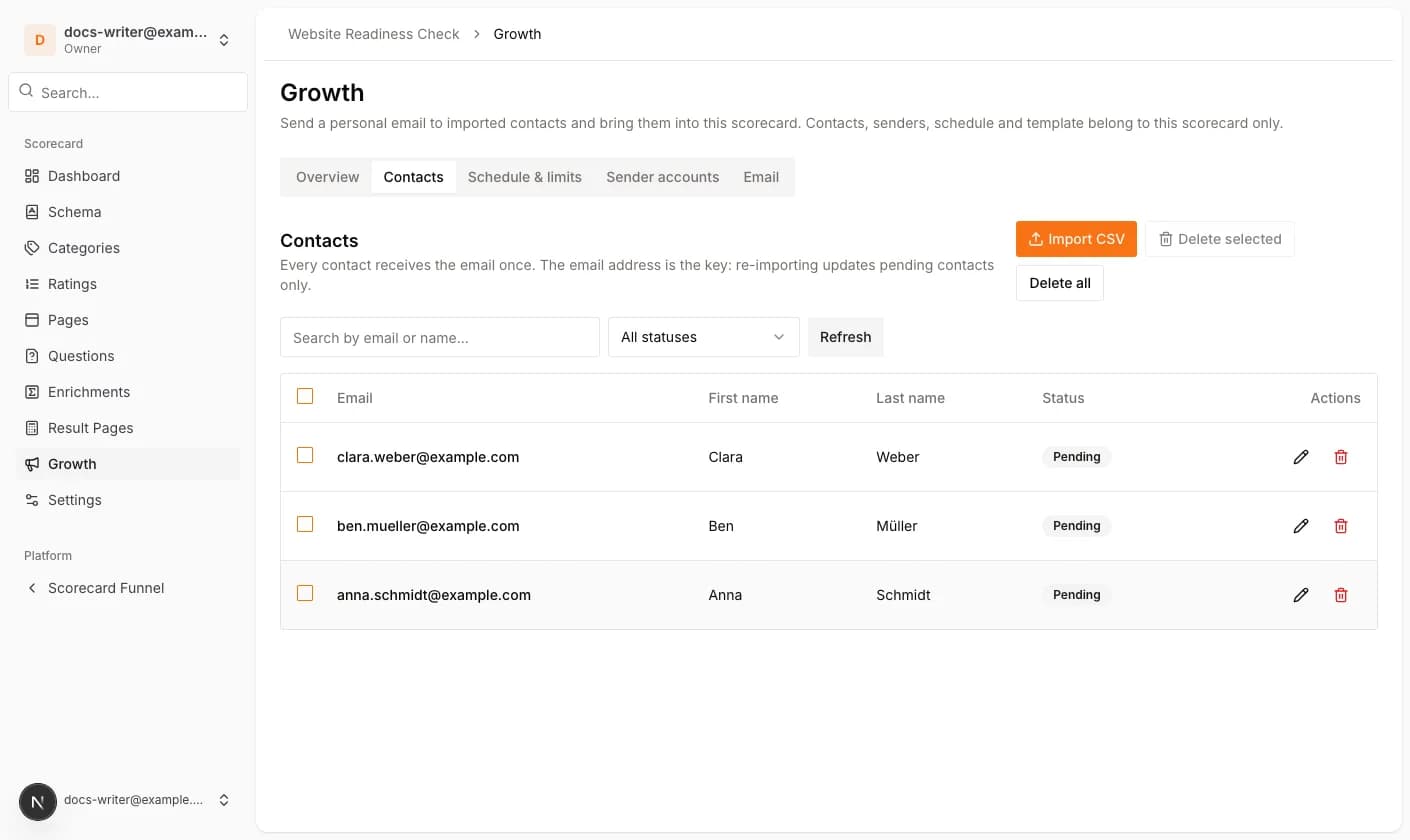
Task: Select the Contacts tab
Action: coord(413,177)
